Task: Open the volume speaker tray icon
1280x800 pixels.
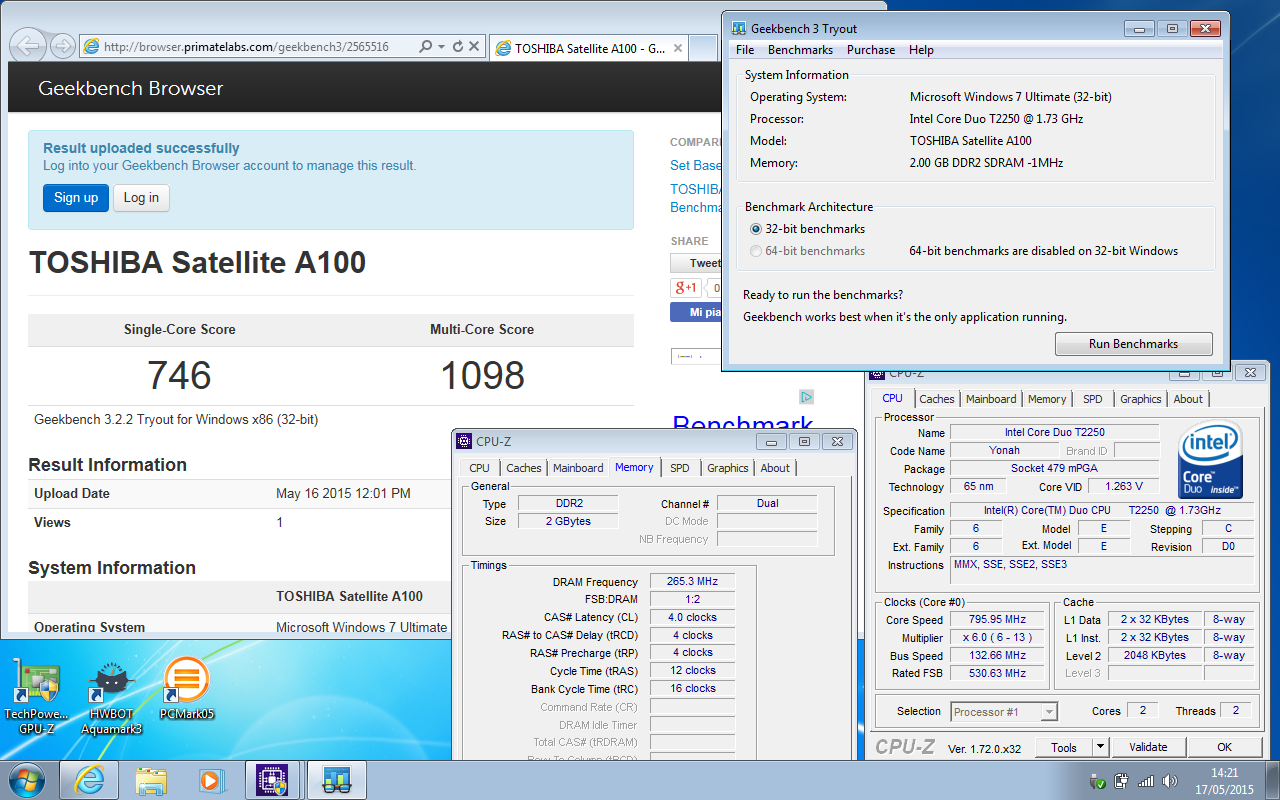Action: (x=1169, y=781)
